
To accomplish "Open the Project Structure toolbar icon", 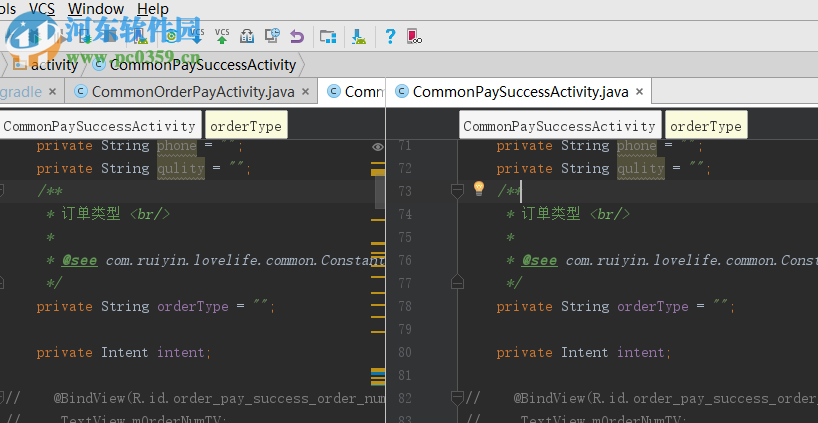I will [327, 37].
